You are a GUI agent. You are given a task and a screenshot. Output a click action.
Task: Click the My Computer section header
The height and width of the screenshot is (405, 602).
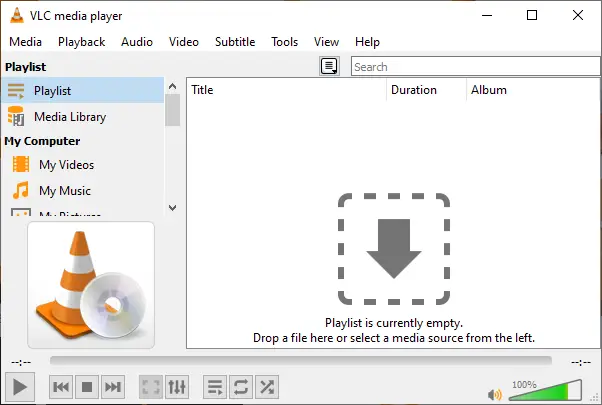[42, 141]
